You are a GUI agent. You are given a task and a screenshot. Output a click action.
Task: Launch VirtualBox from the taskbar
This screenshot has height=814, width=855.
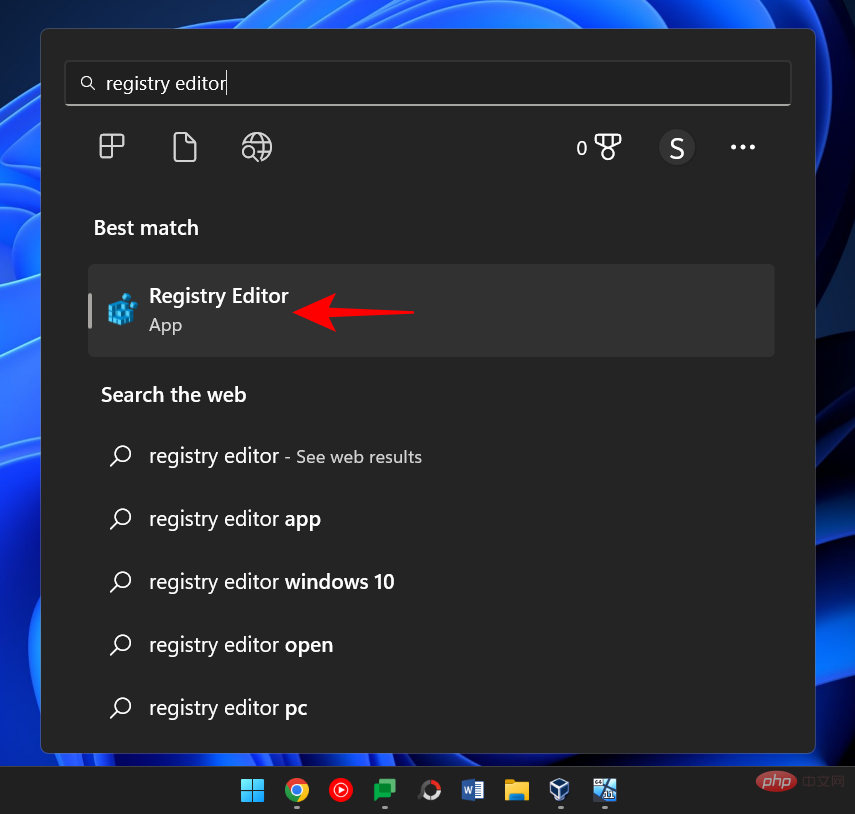[x=561, y=790]
